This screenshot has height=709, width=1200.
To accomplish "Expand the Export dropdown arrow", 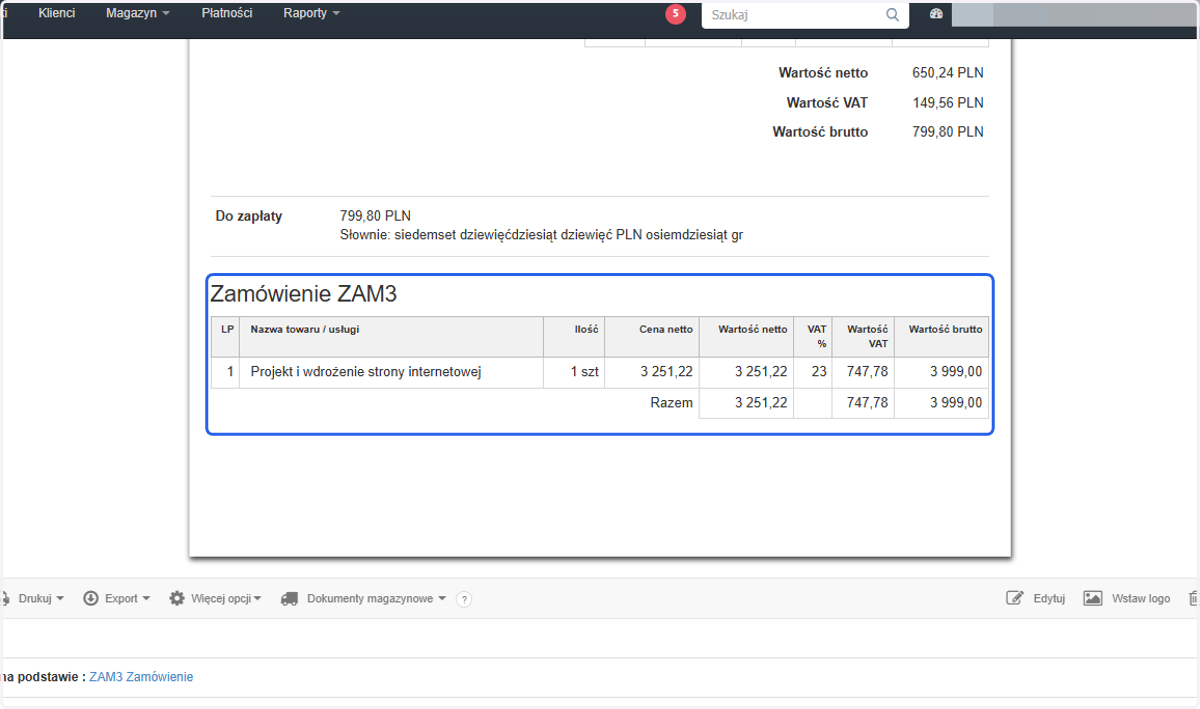I will (x=146, y=598).
